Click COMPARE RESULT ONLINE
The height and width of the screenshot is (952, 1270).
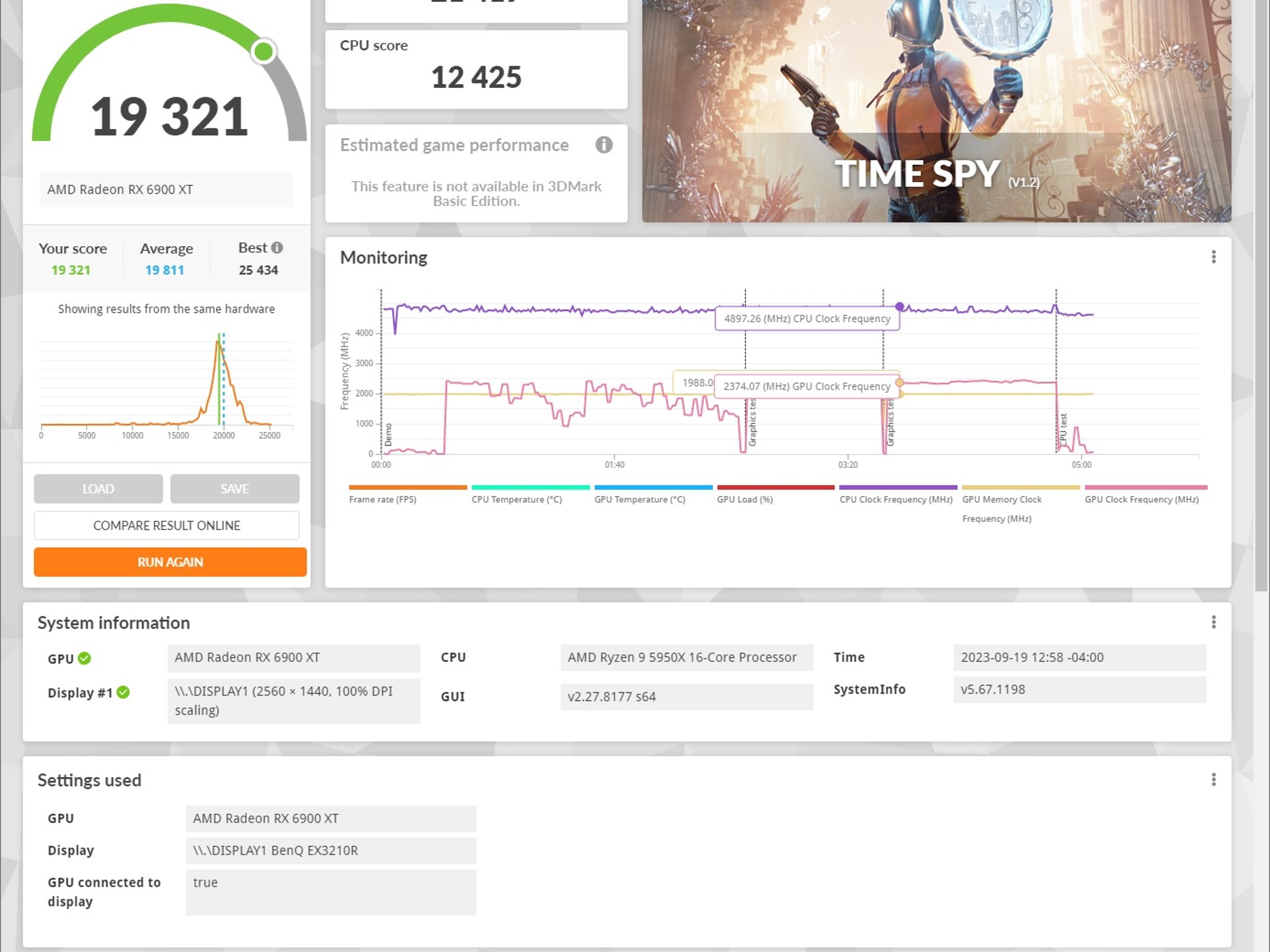(x=167, y=526)
